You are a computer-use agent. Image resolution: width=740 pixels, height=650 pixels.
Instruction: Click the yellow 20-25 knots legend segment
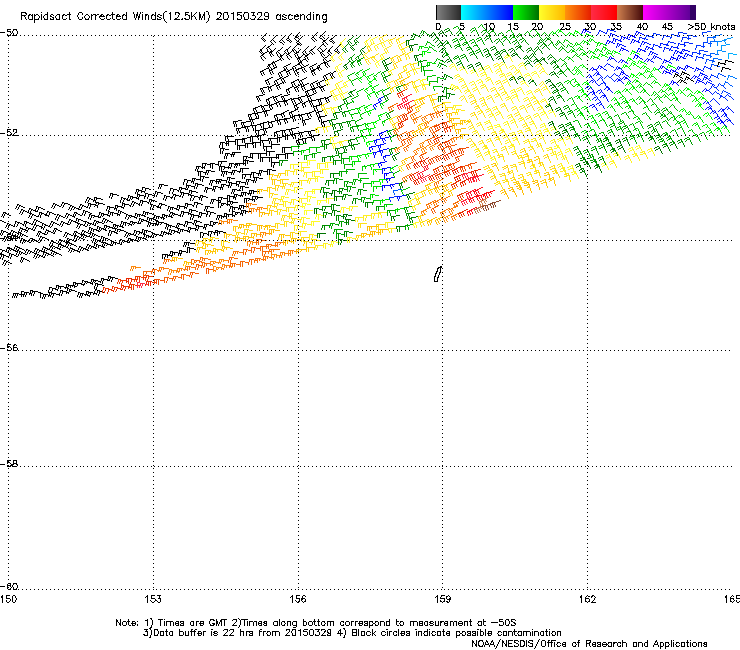pyautogui.click(x=552, y=12)
